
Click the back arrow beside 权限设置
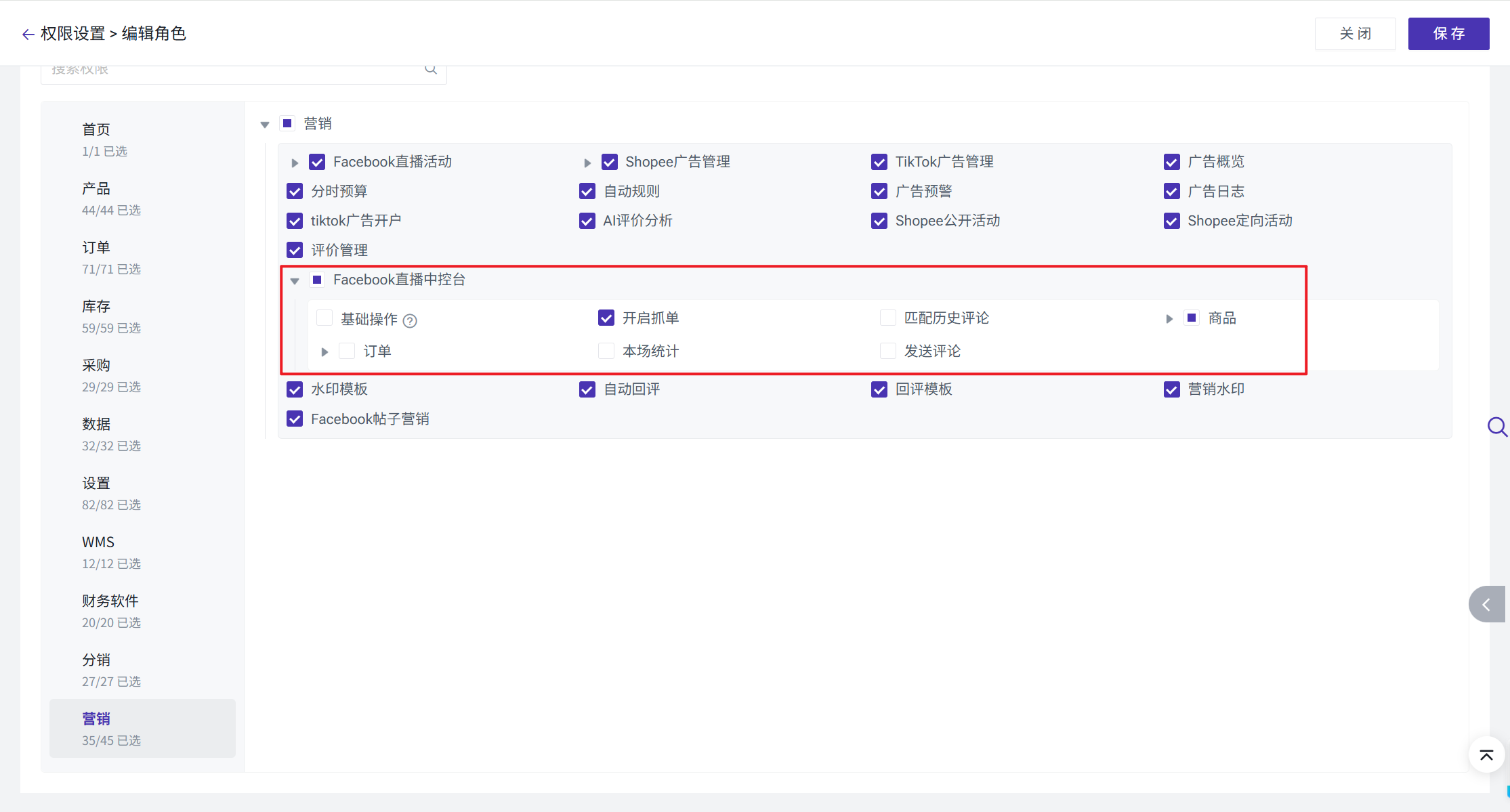[28, 34]
